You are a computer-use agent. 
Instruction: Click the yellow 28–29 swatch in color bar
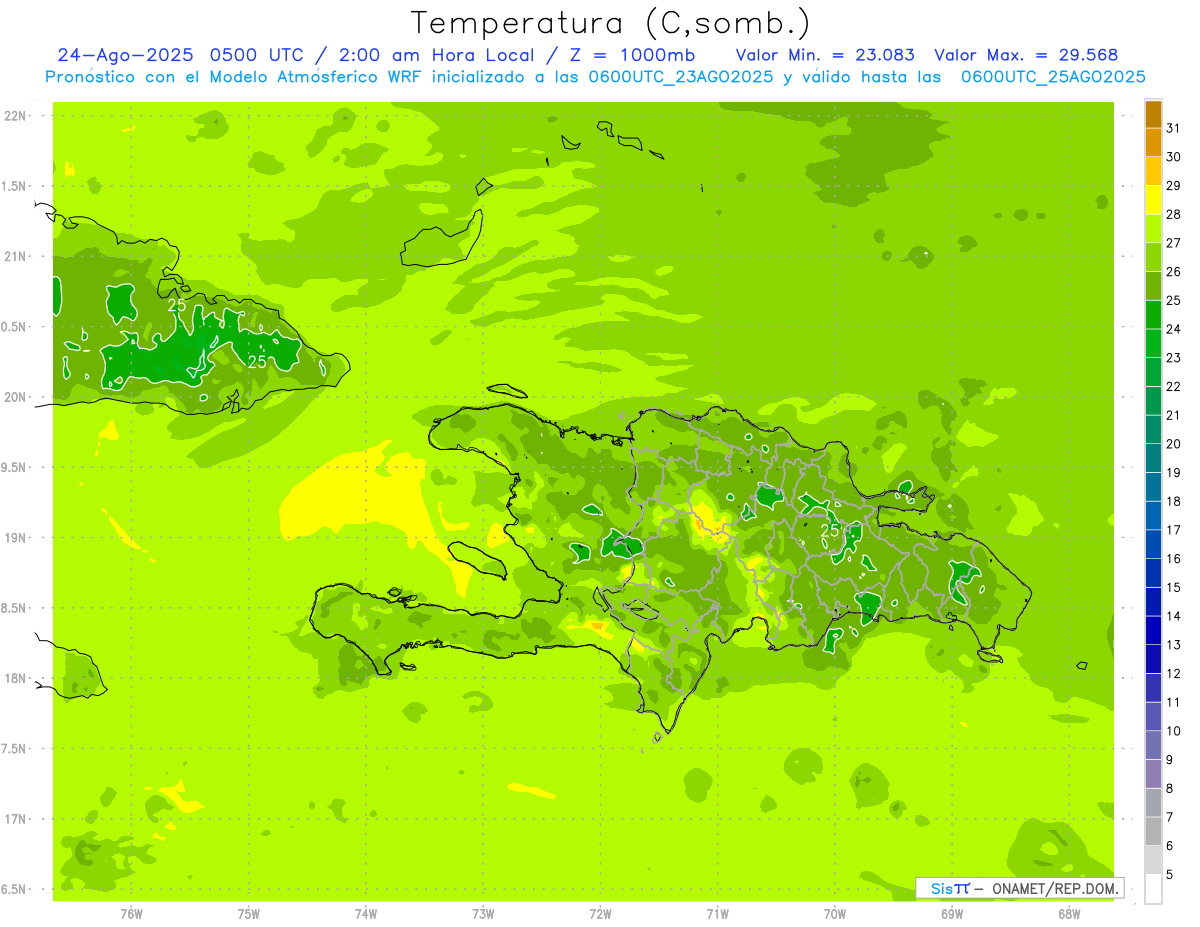[x=1153, y=200]
